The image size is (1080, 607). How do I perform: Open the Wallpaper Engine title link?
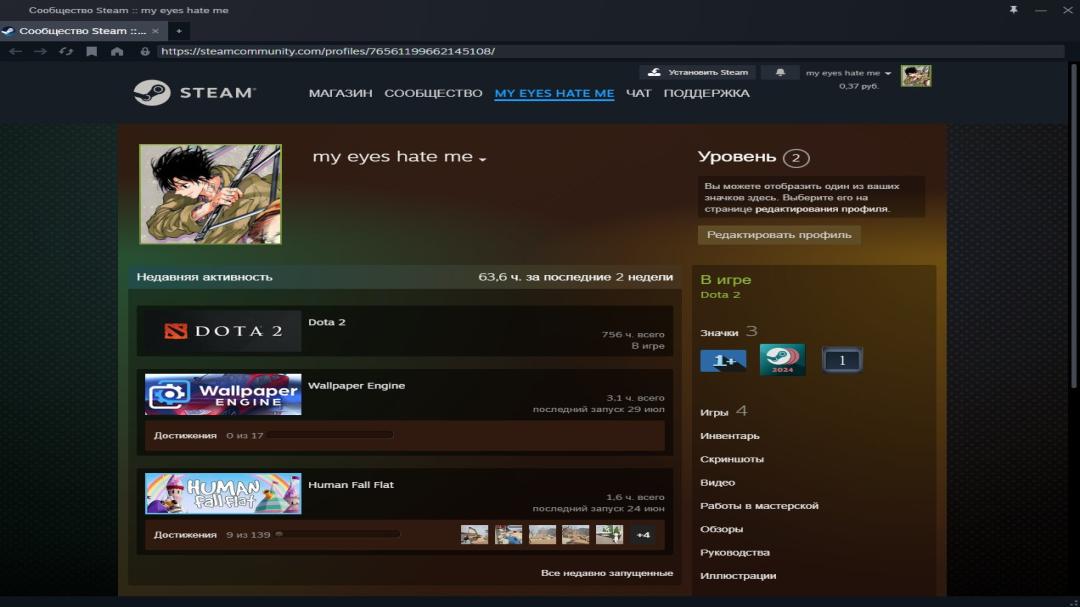tap(356, 385)
